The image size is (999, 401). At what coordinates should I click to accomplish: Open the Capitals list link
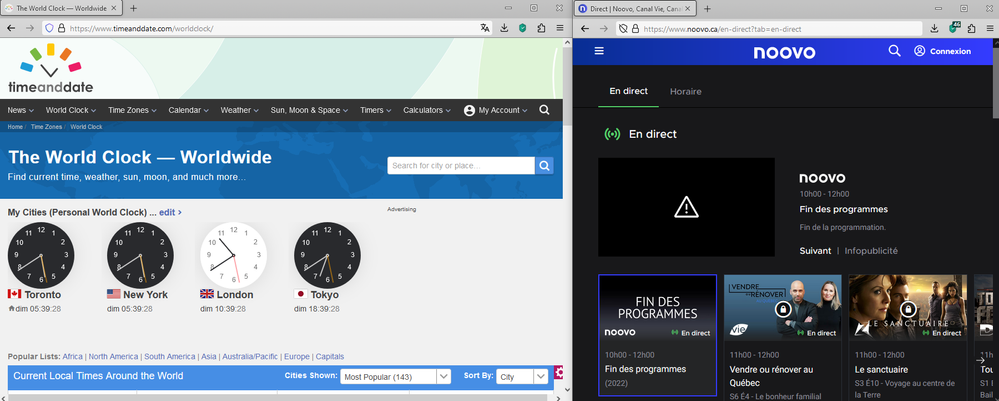coord(329,356)
